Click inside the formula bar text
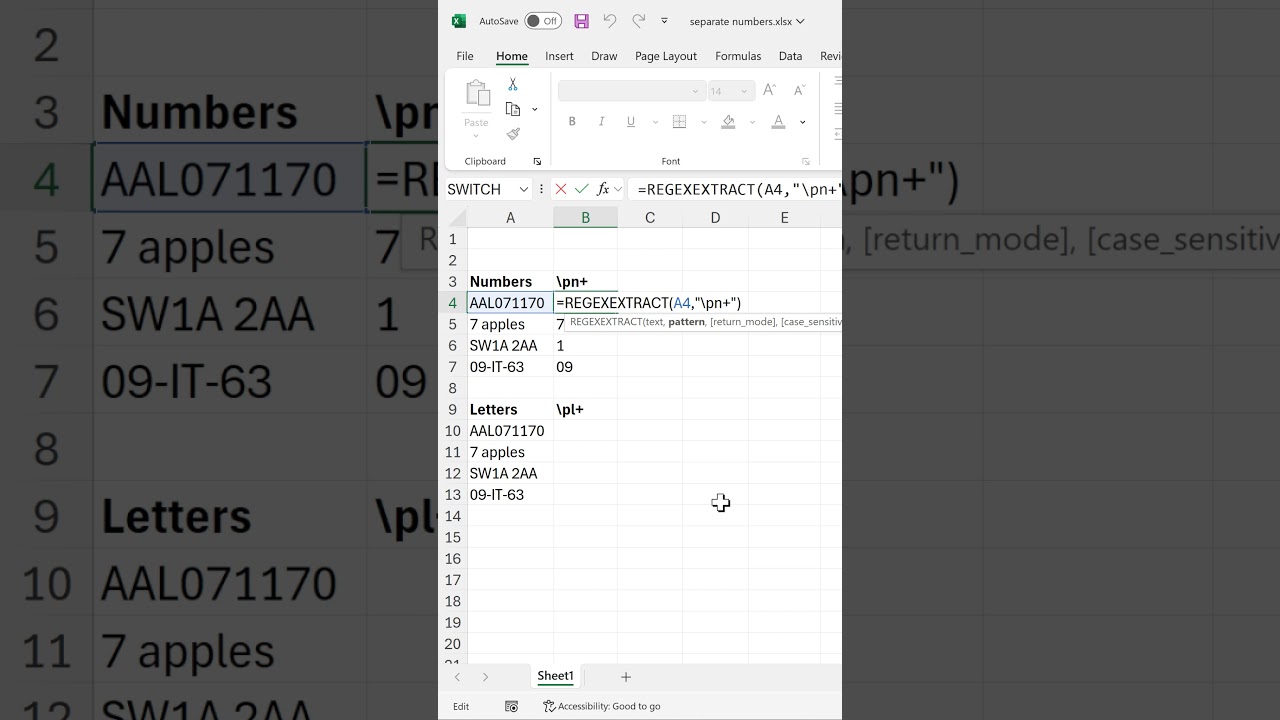The width and height of the screenshot is (1280, 720). click(x=738, y=189)
